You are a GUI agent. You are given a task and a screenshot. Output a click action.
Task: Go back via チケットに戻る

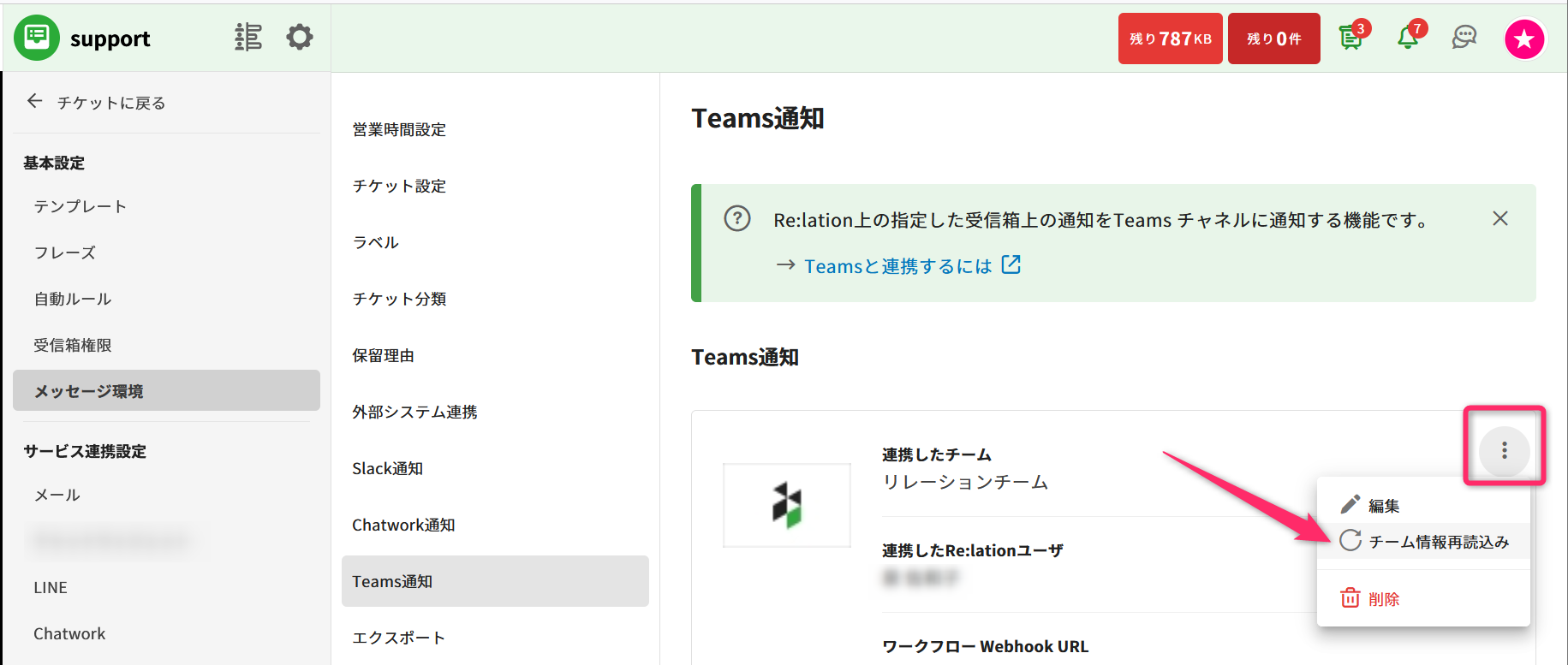tap(111, 103)
